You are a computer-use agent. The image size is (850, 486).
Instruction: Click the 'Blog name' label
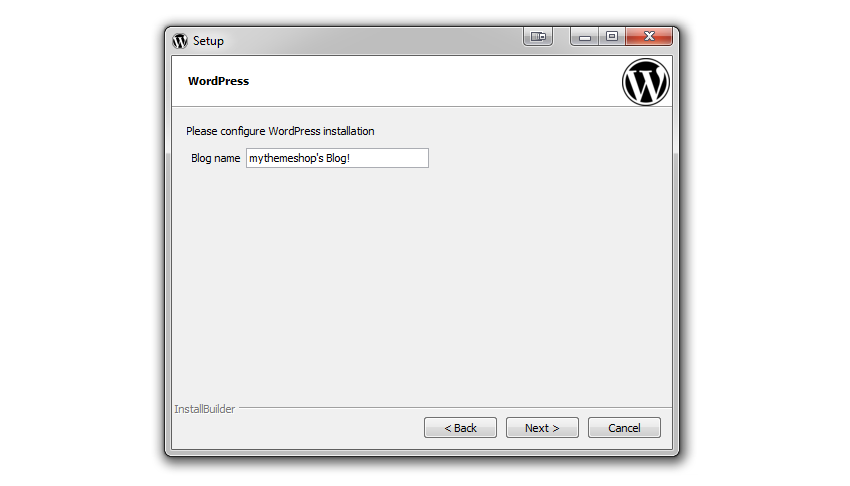(x=215, y=158)
